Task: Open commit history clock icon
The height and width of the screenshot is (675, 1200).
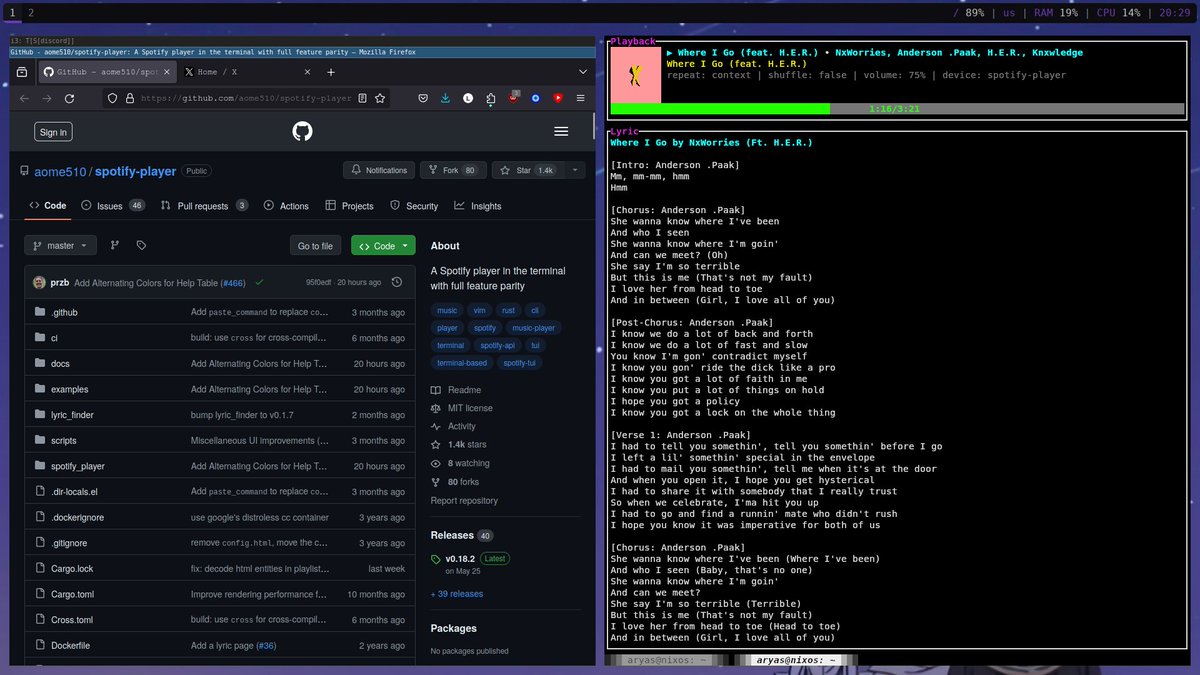Action: point(397,282)
